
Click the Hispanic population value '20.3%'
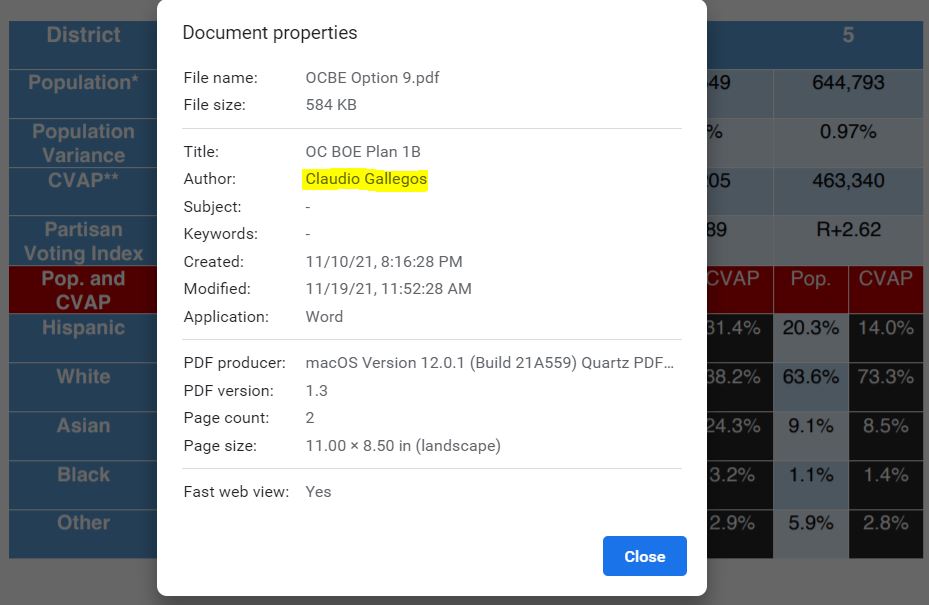tap(811, 328)
